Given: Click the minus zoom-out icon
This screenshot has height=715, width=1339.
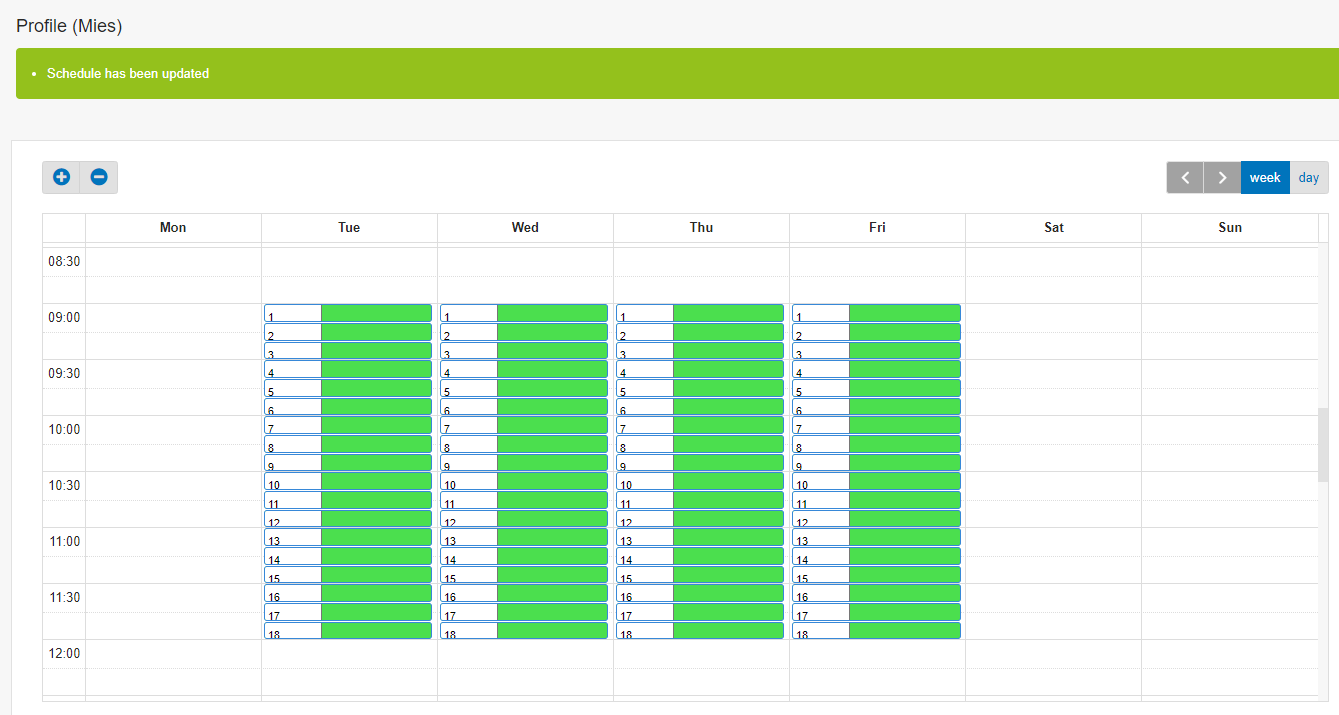Looking at the screenshot, I should [x=99, y=177].
